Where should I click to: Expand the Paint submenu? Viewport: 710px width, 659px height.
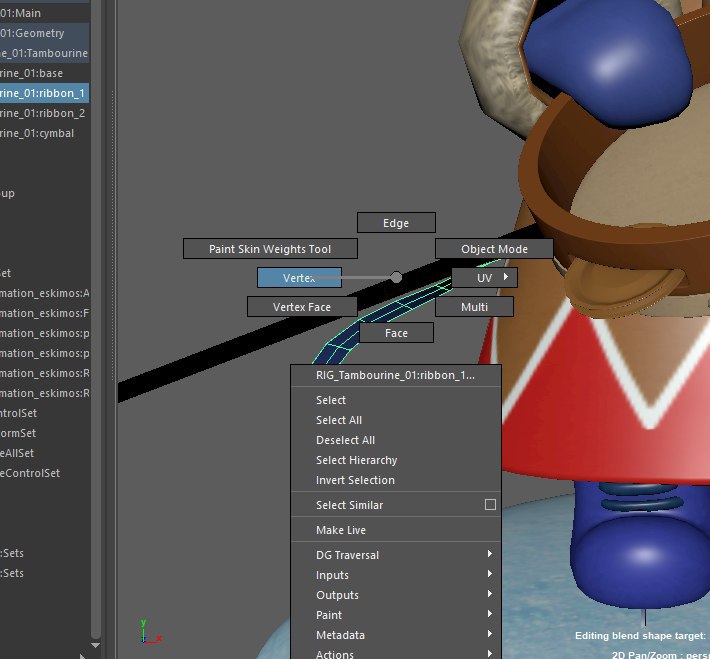396,615
